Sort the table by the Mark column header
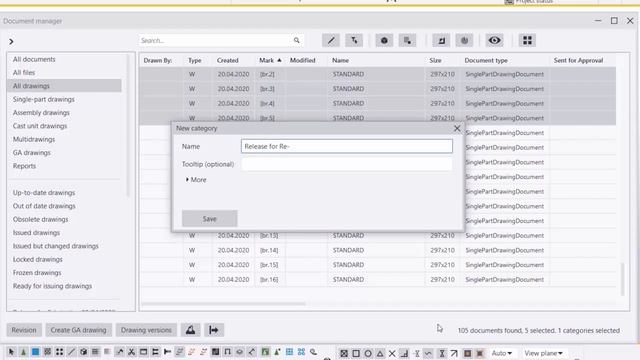Viewport: 640px width, 360px height. click(270, 60)
